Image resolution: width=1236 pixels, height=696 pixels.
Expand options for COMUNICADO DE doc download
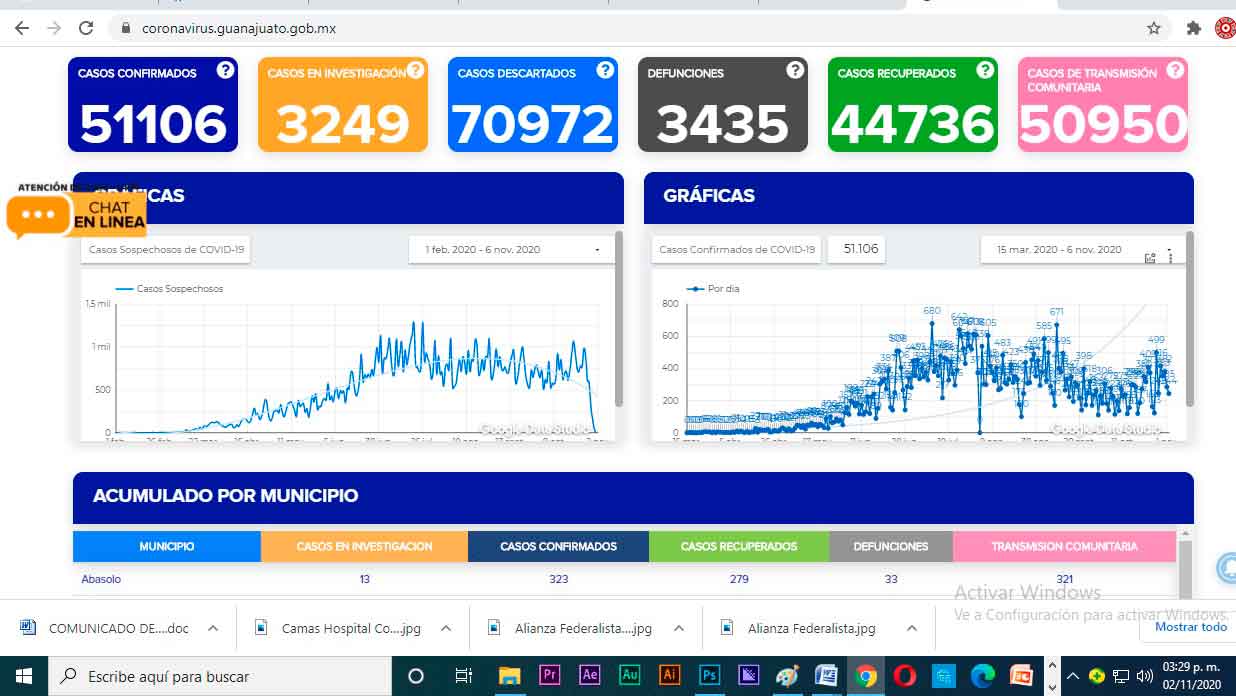[213, 628]
